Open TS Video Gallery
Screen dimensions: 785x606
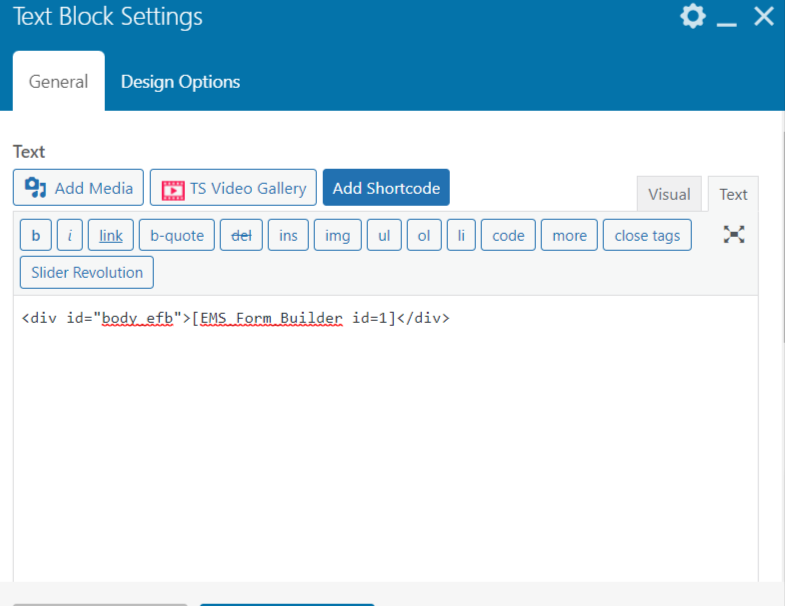pyautogui.click(x=233, y=188)
